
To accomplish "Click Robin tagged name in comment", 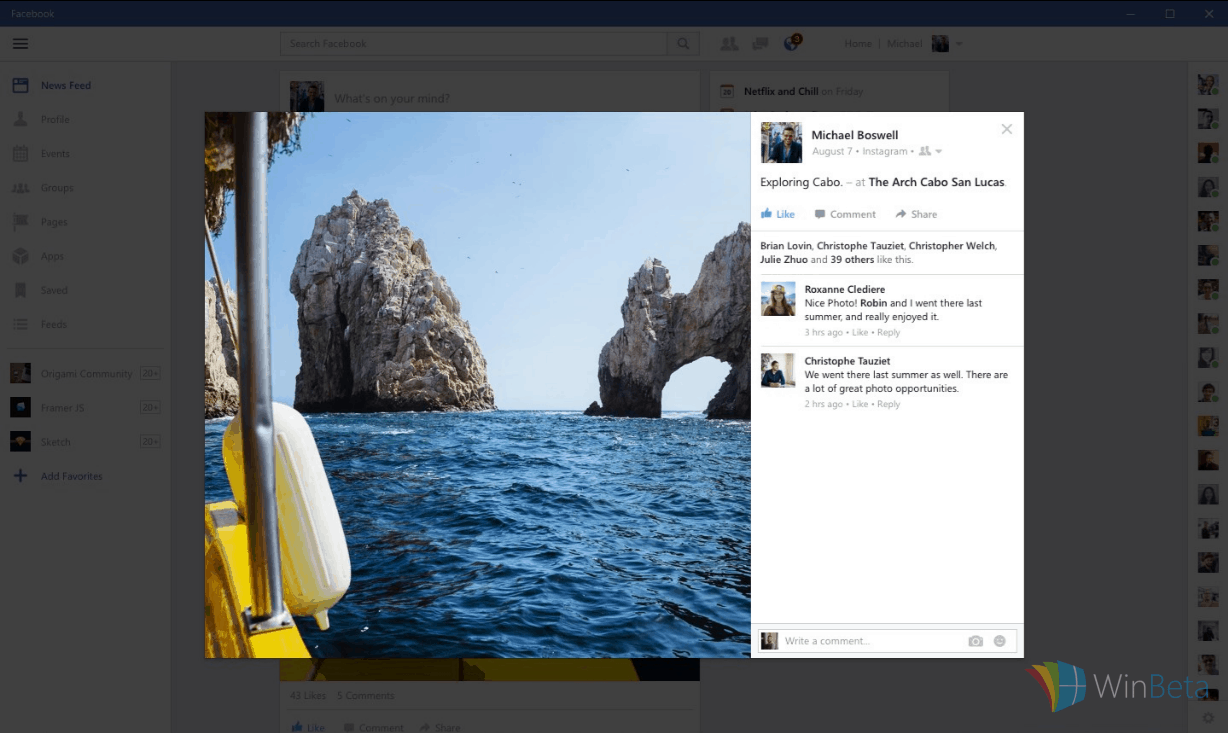I will click(874, 303).
